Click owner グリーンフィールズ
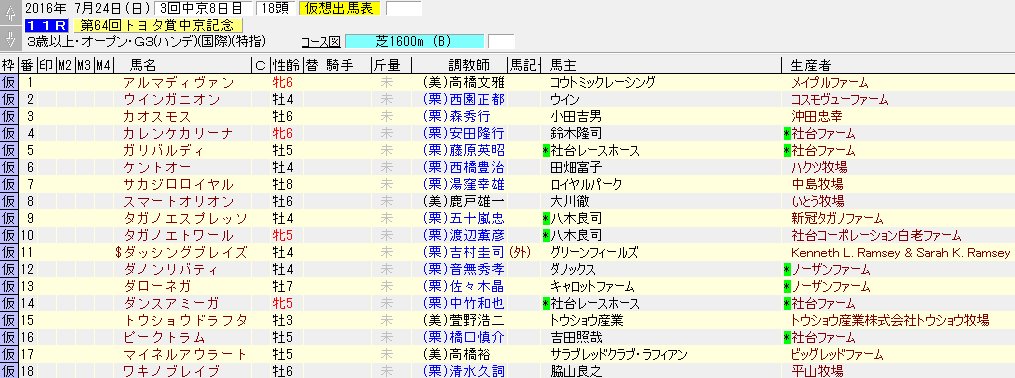This screenshot has height=378, width=1015. coord(594,252)
